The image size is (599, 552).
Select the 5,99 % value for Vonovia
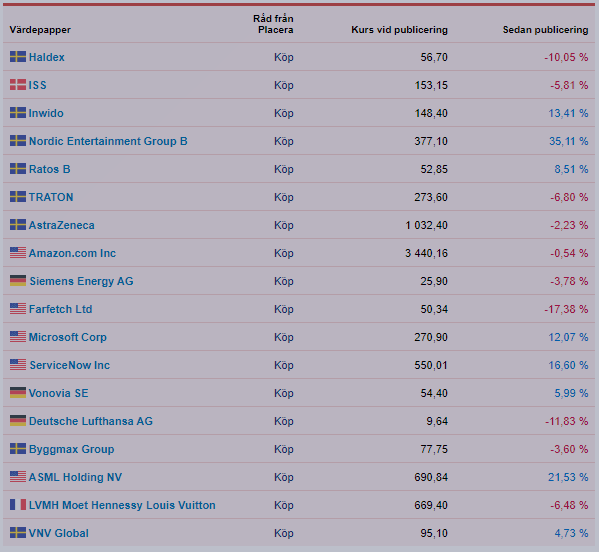(x=571, y=393)
